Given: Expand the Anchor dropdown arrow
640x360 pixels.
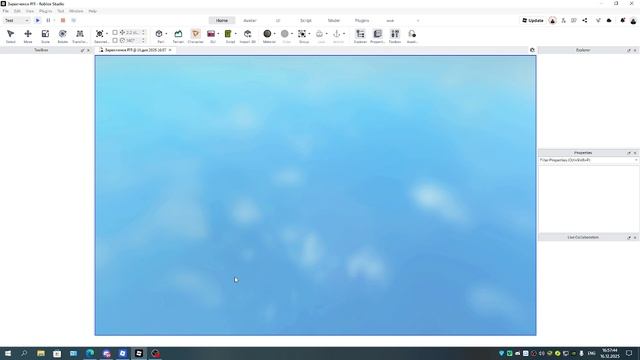Looking at the screenshot, I should click(x=344, y=34).
